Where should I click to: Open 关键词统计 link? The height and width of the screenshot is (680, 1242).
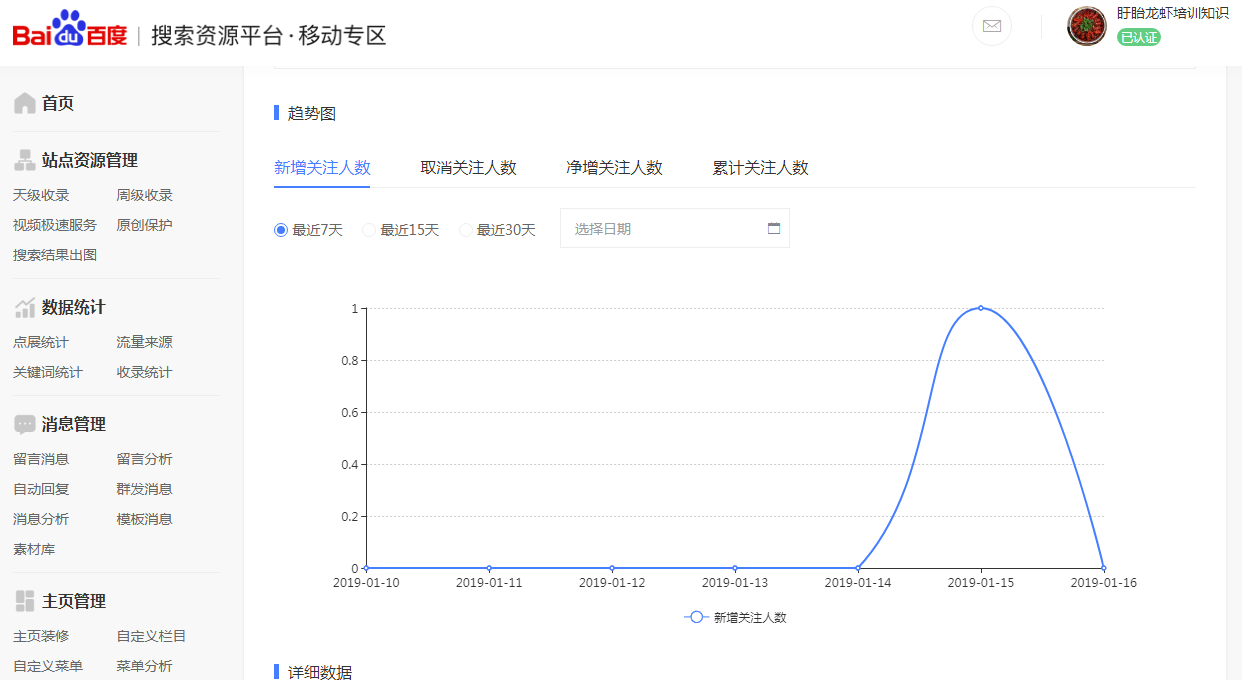(48, 372)
